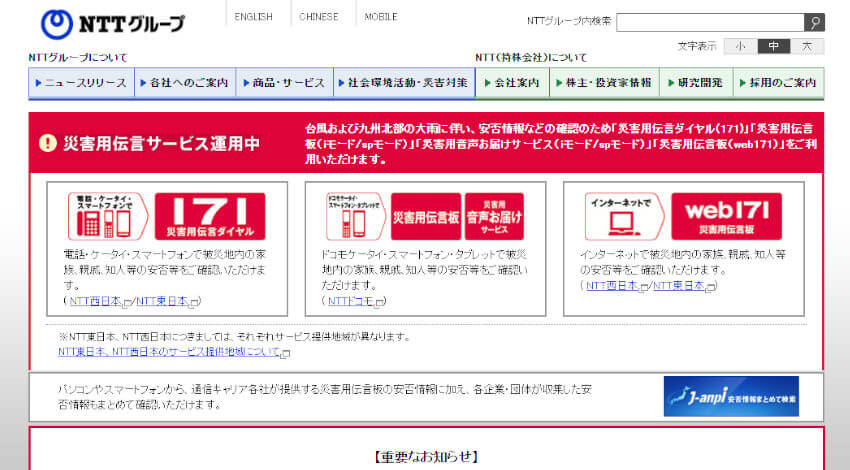Click the NTT Group search input field
Viewport: 850px width, 470px height.
click(x=710, y=22)
